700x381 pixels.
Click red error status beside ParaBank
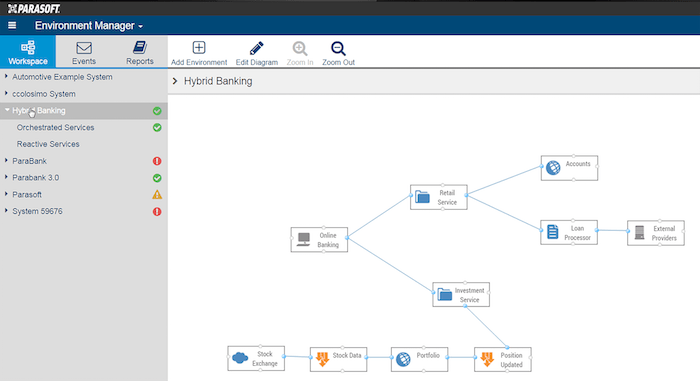(x=157, y=161)
